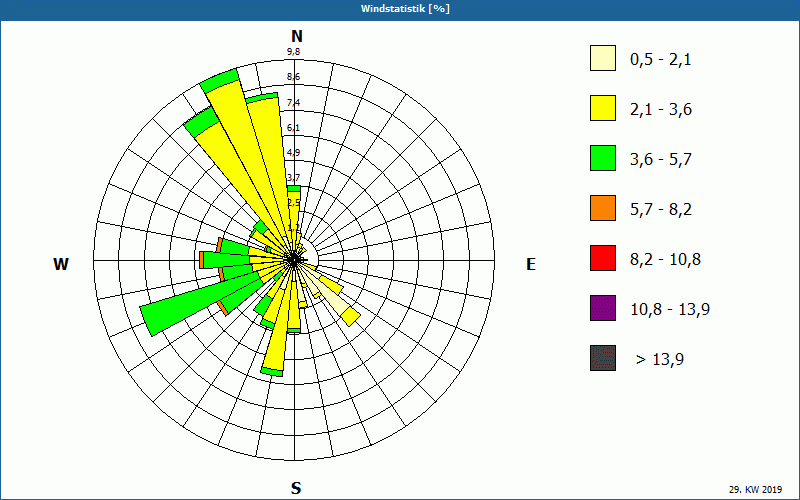Click the legend label '> 13,9'
Viewport: 800px width, 500px height.
click(660, 360)
